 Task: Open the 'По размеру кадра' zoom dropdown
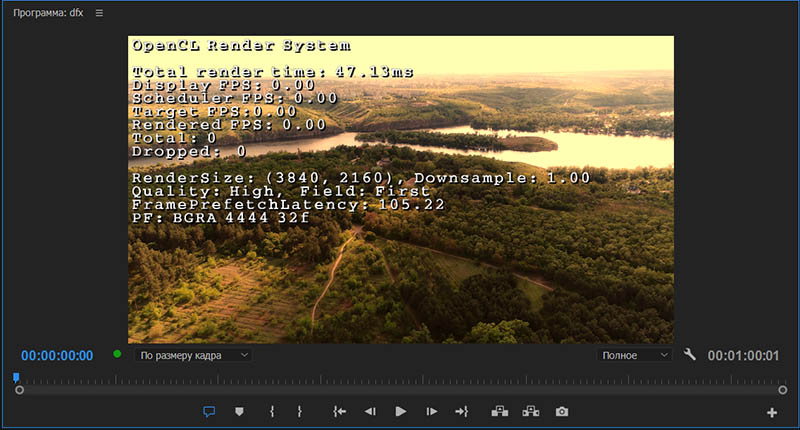(x=194, y=355)
